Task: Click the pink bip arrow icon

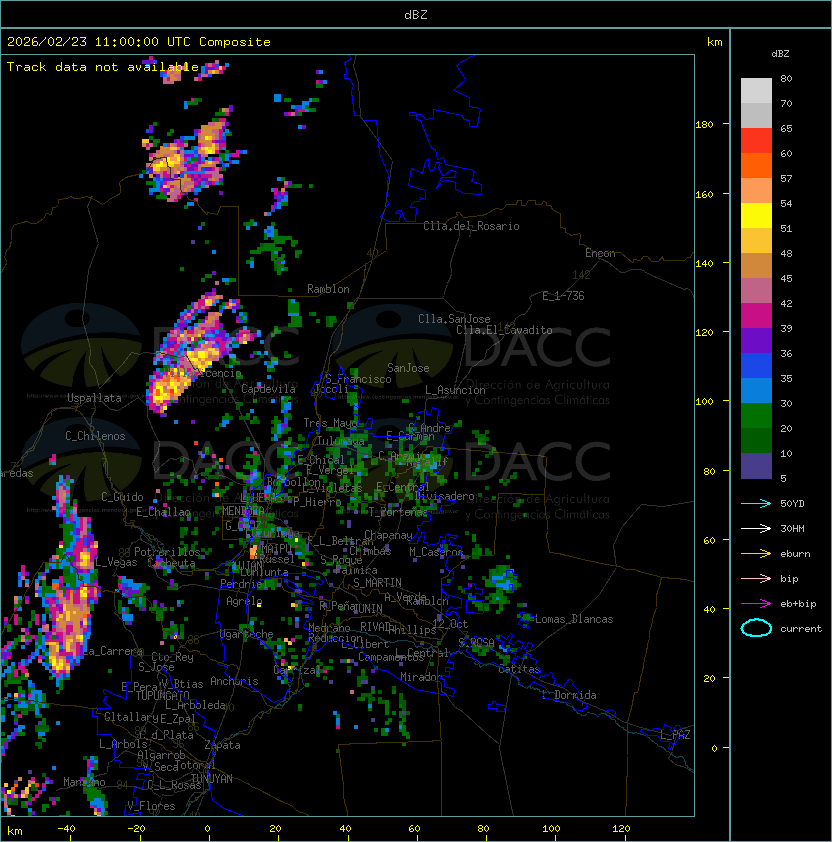Action: click(x=756, y=578)
